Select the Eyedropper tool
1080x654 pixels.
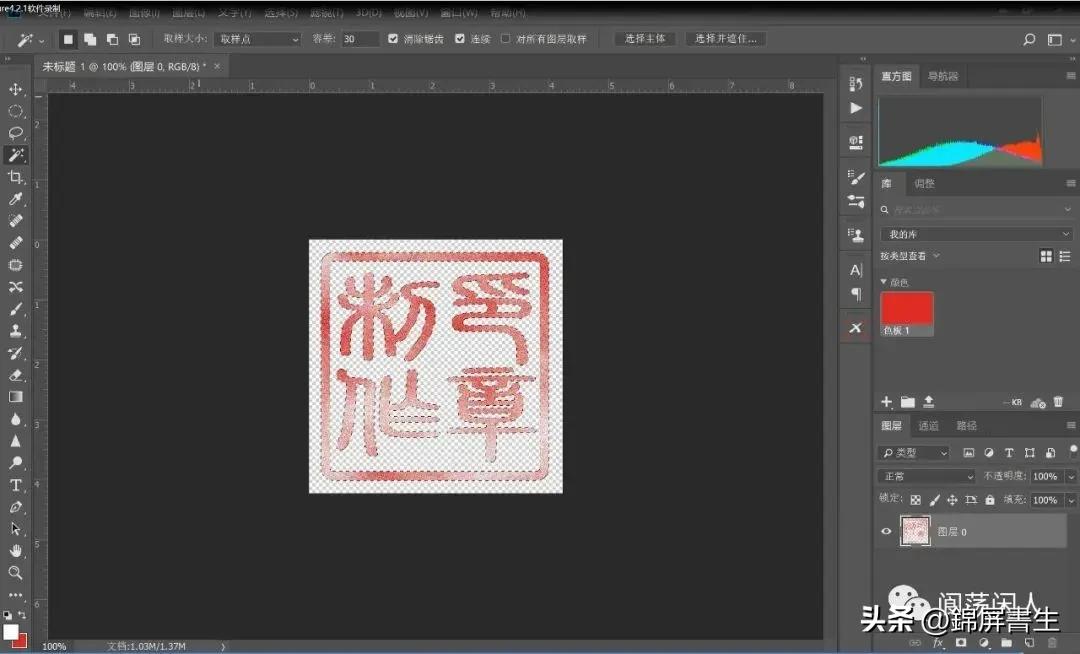15,199
